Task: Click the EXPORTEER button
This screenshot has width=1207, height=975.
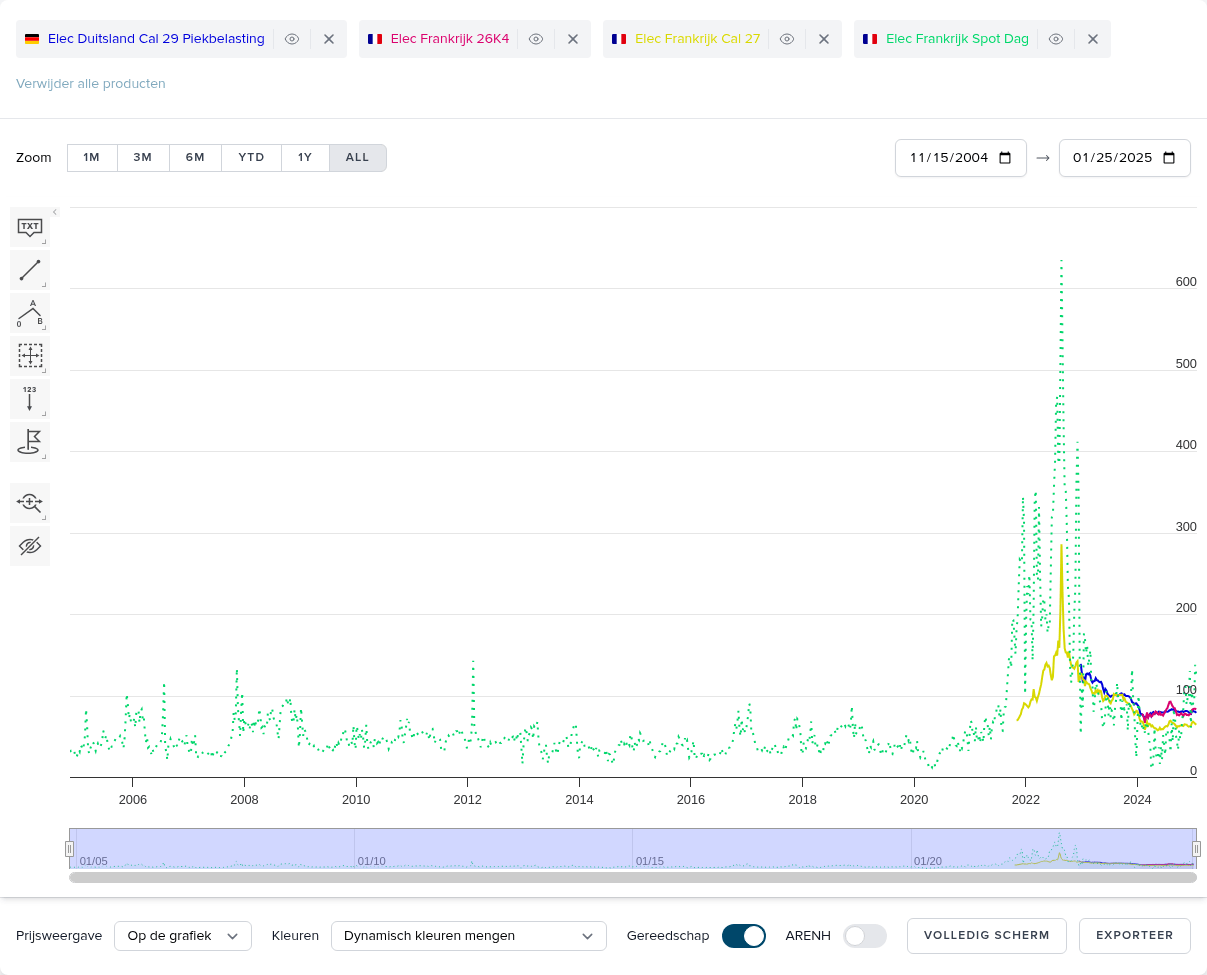Action: point(1135,936)
